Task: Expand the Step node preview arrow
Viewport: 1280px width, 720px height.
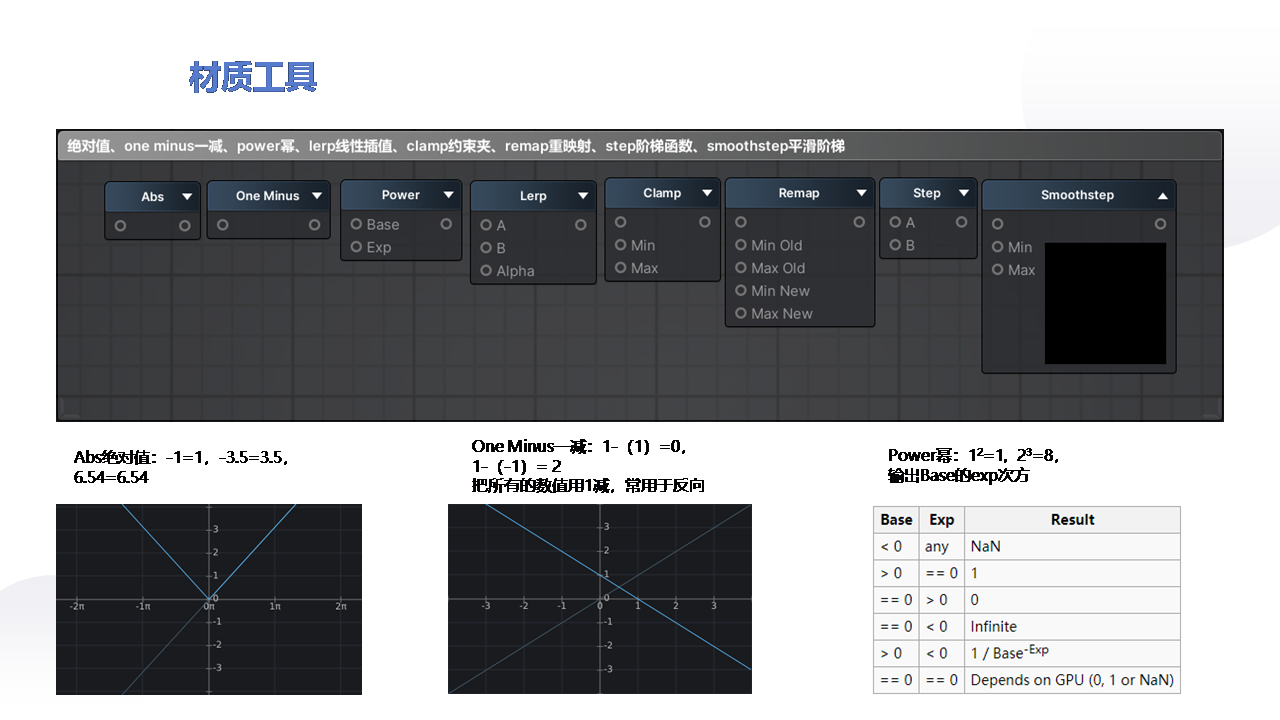Action: pyautogui.click(x=964, y=193)
